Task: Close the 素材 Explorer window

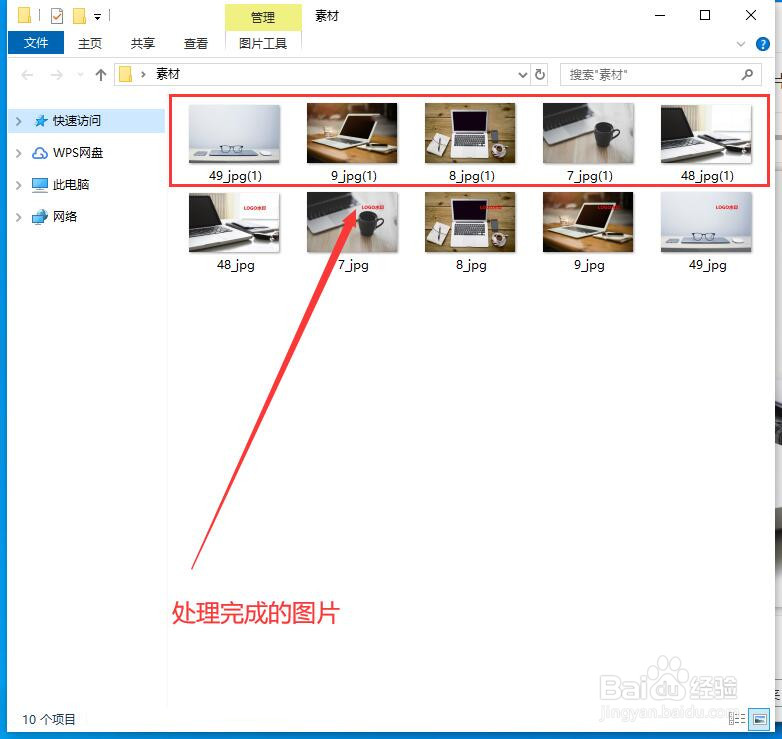Action: [751, 15]
